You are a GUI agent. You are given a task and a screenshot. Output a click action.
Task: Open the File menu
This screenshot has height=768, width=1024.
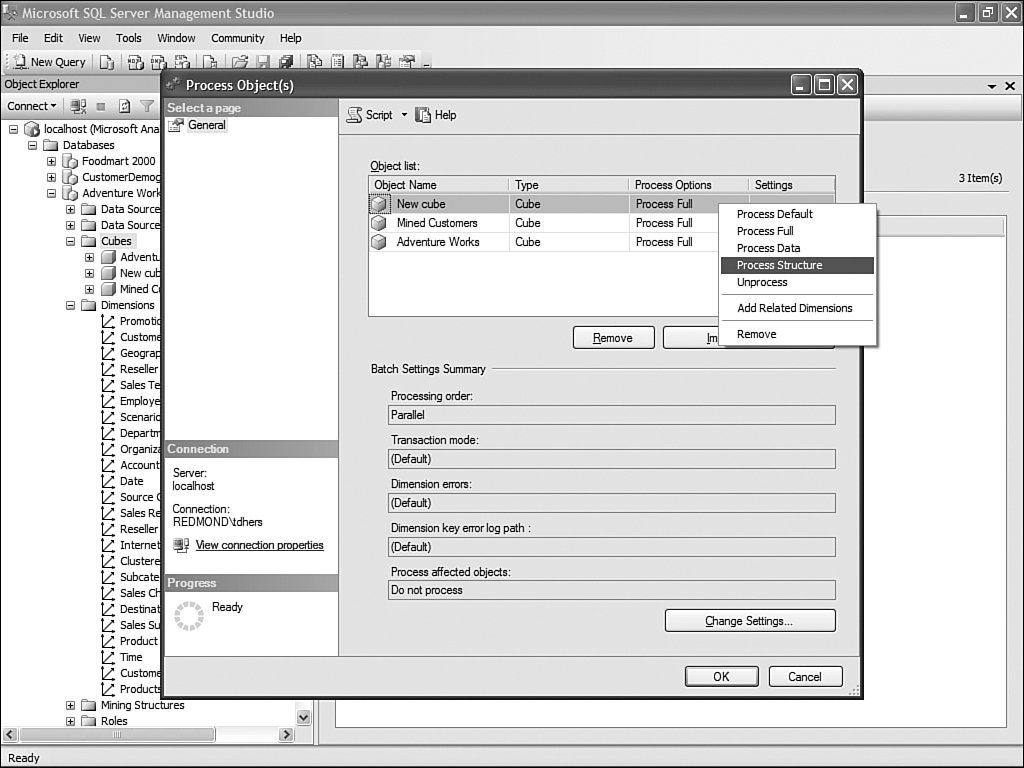pos(20,38)
